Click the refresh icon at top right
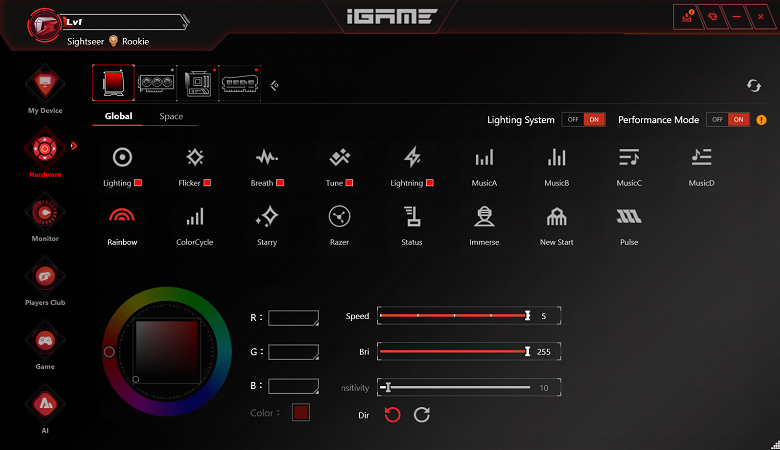 click(x=754, y=86)
